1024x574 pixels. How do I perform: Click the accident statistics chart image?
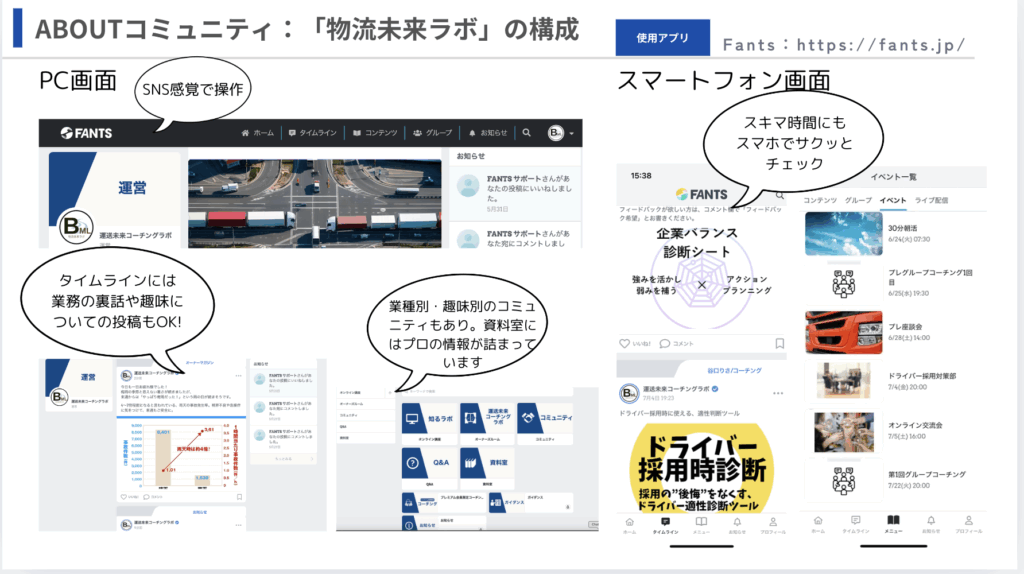[181, 455]
